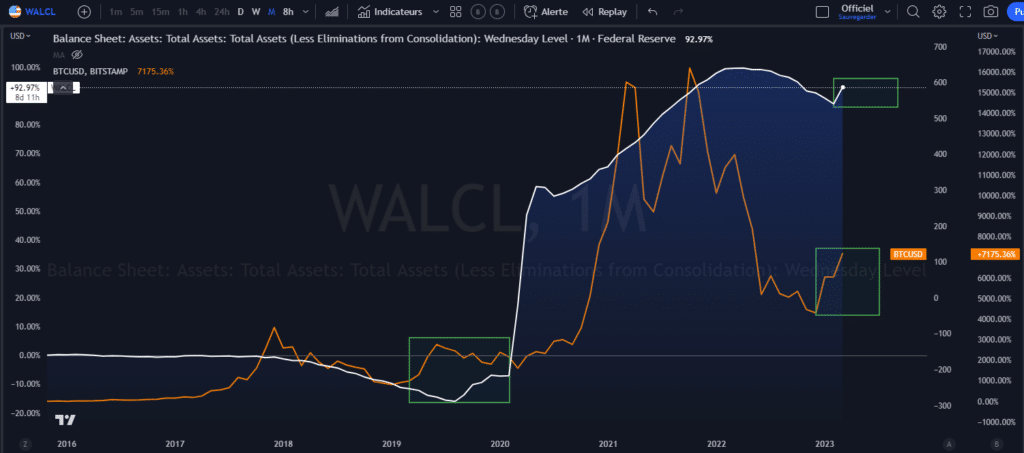Collapse the legend with the chevron-up button
The width and height of the screenshot is (1024, 453).
[x=63, y=87]
